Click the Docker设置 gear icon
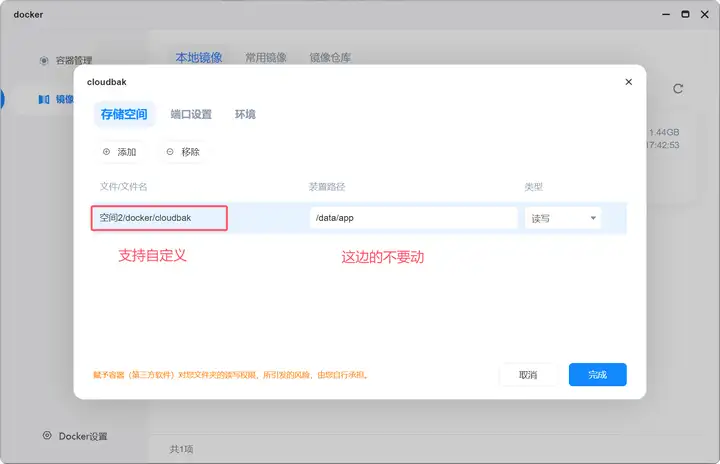This screenshot has height=464, width=720. click(47, 436)
